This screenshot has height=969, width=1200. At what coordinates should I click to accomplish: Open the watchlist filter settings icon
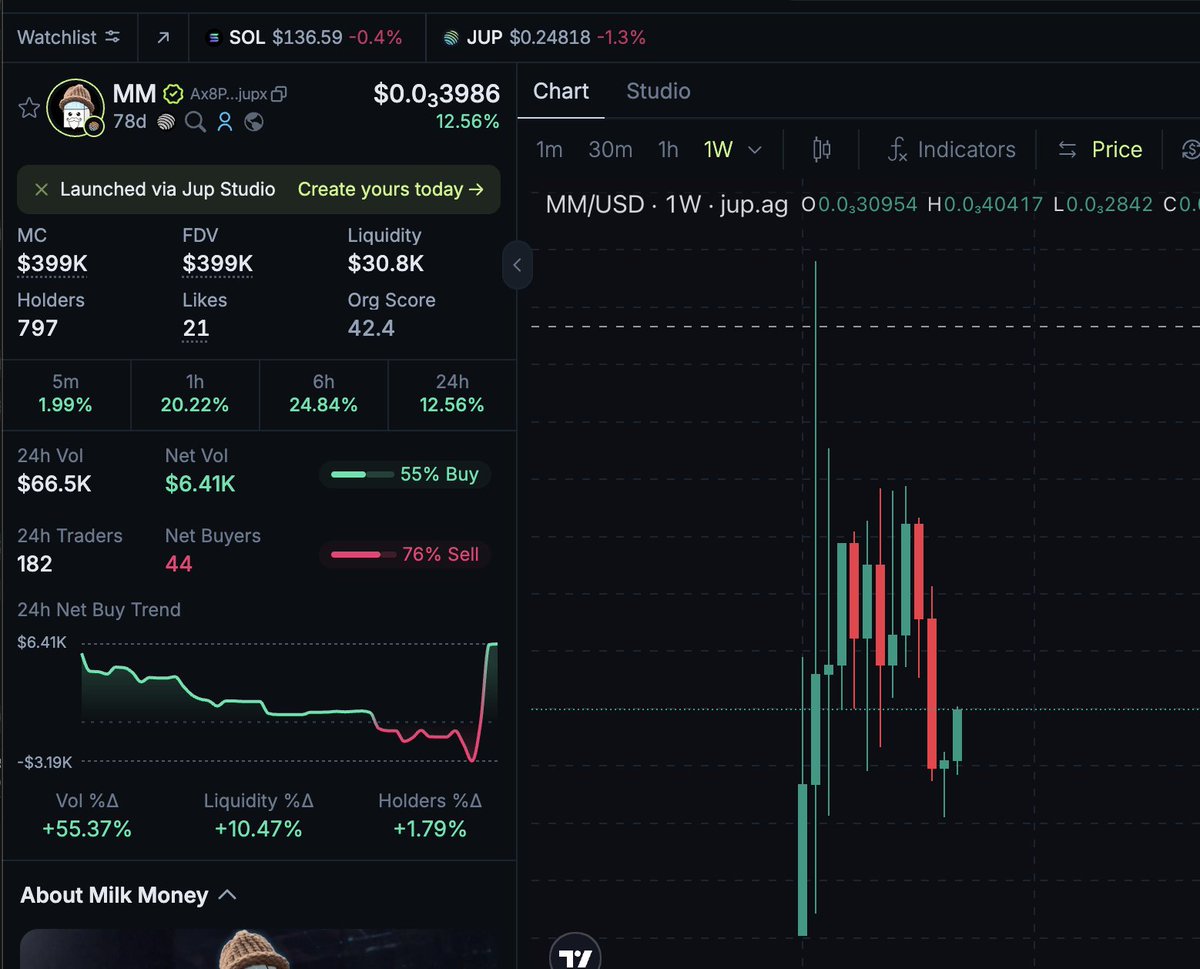point(113,36)
